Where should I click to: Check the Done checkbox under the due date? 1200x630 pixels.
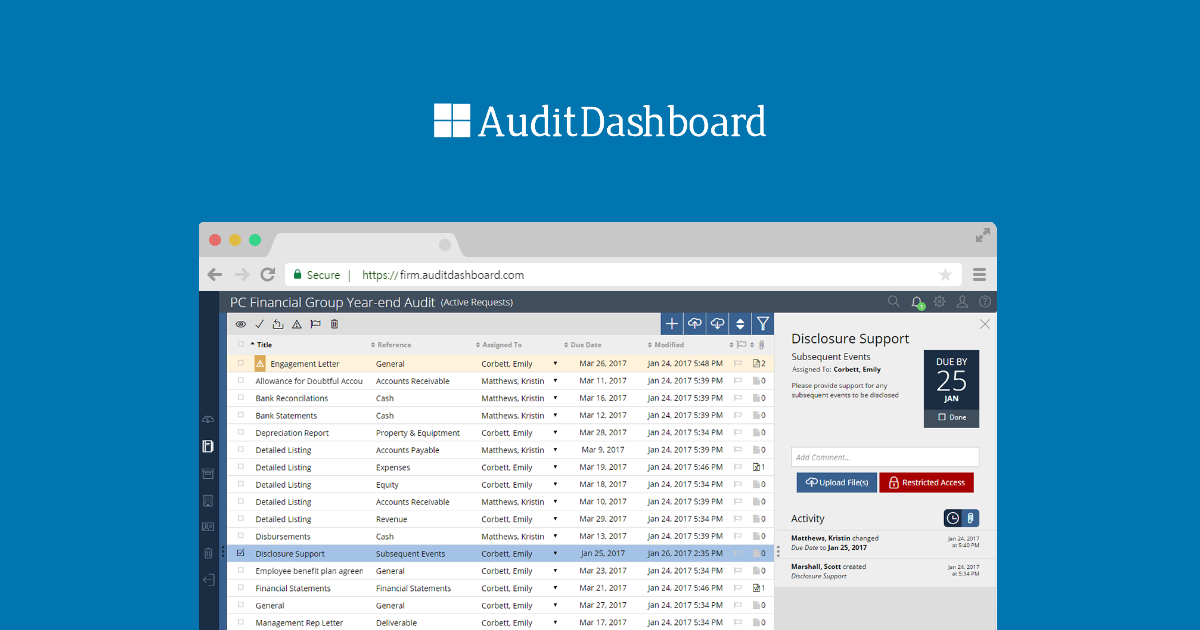point(942,417)
